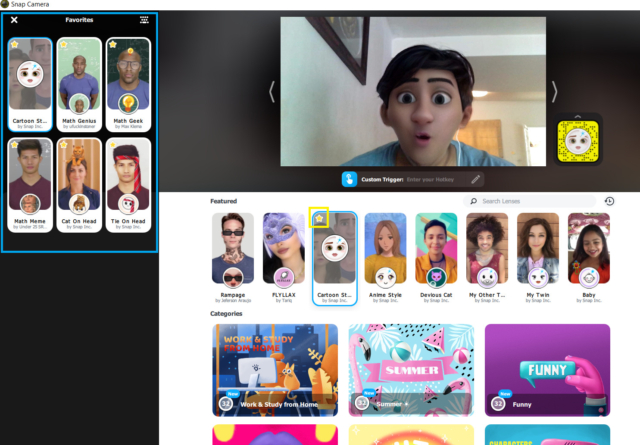The image size is (640, 445).
Task: Open lens history clock icon
Action: (609, 201)
